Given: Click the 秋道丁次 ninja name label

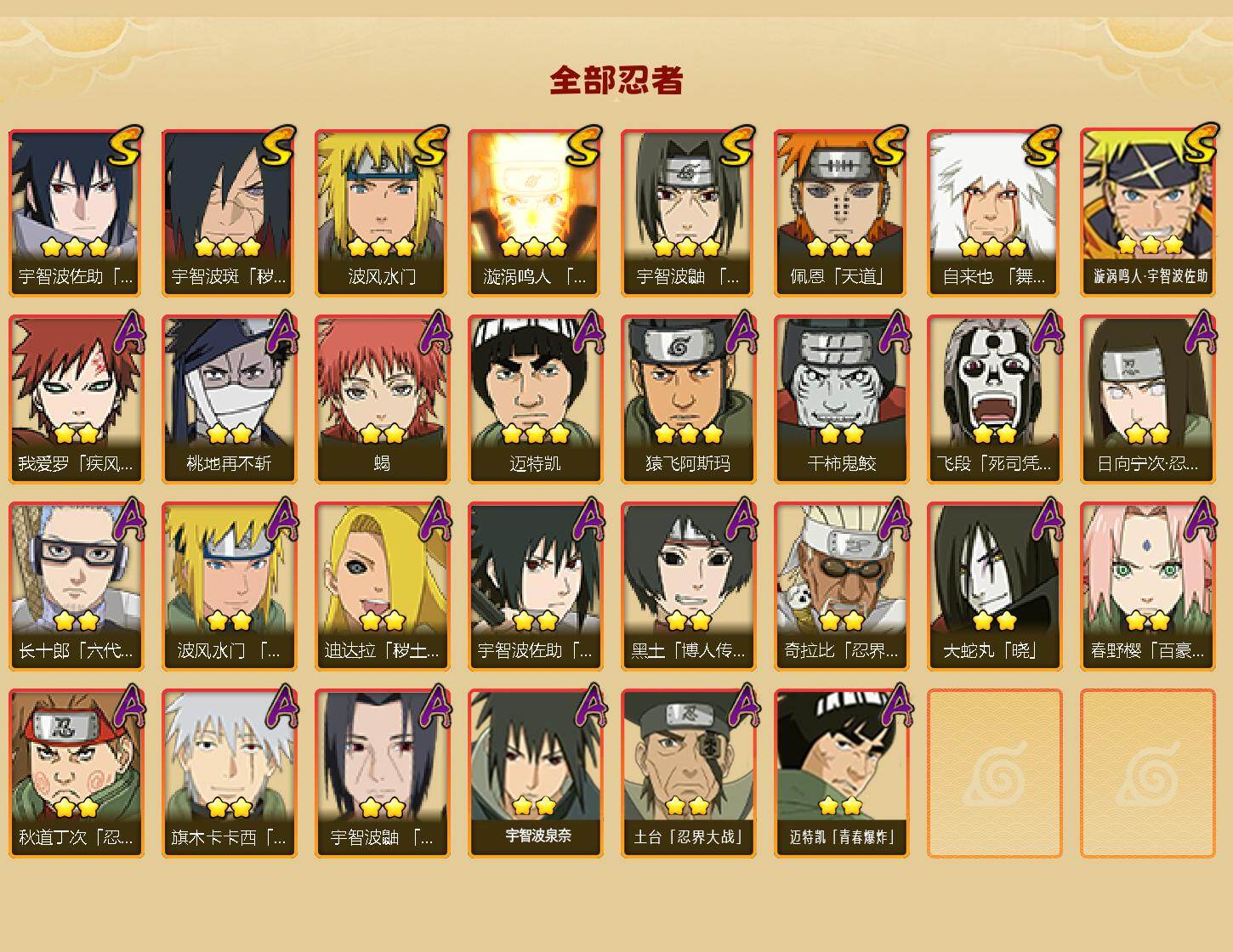Looking at the screenshot, I should (x=76, y=838).
